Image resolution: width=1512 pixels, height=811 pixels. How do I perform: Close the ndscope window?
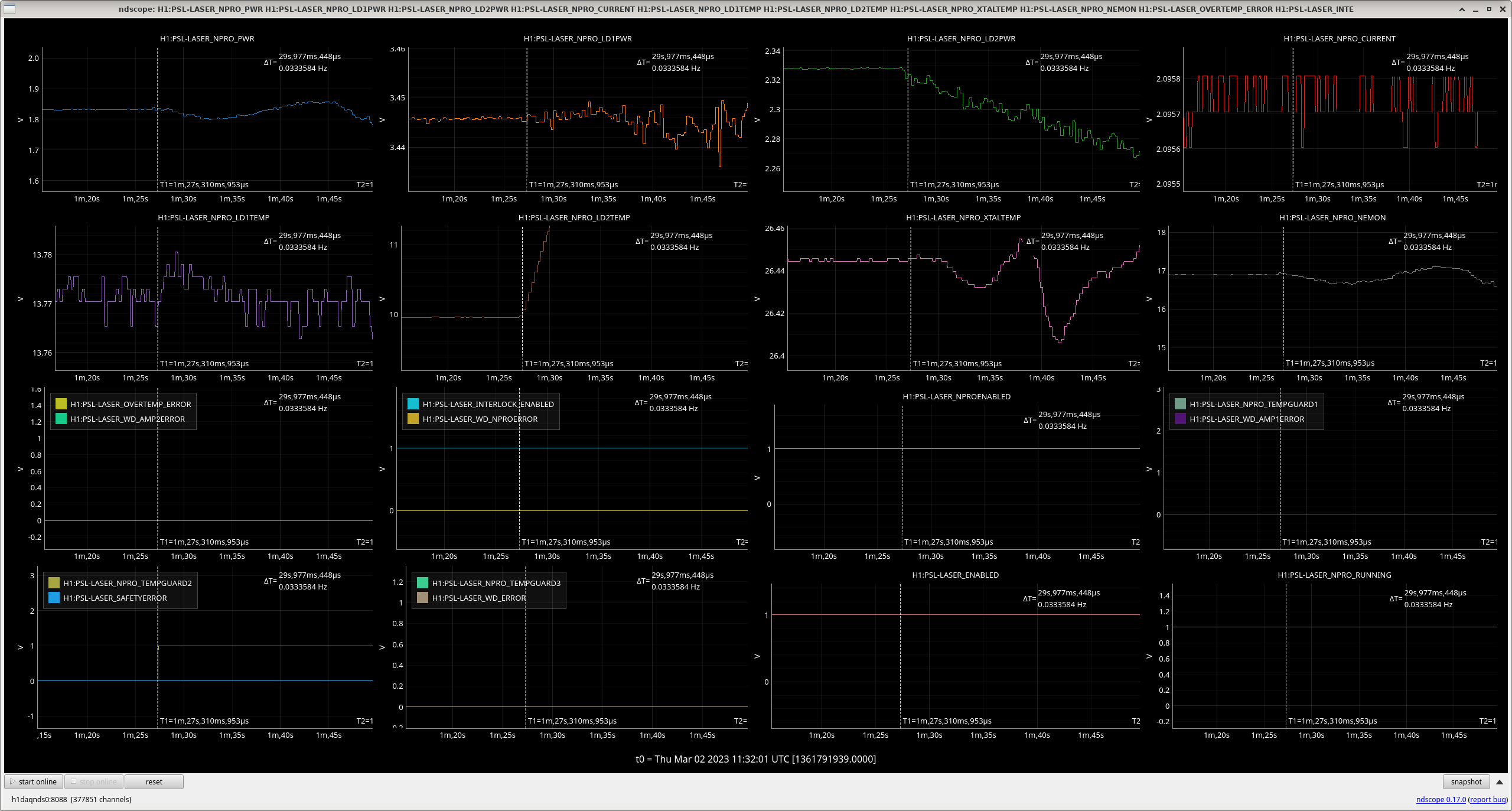tap(1503, 9)
